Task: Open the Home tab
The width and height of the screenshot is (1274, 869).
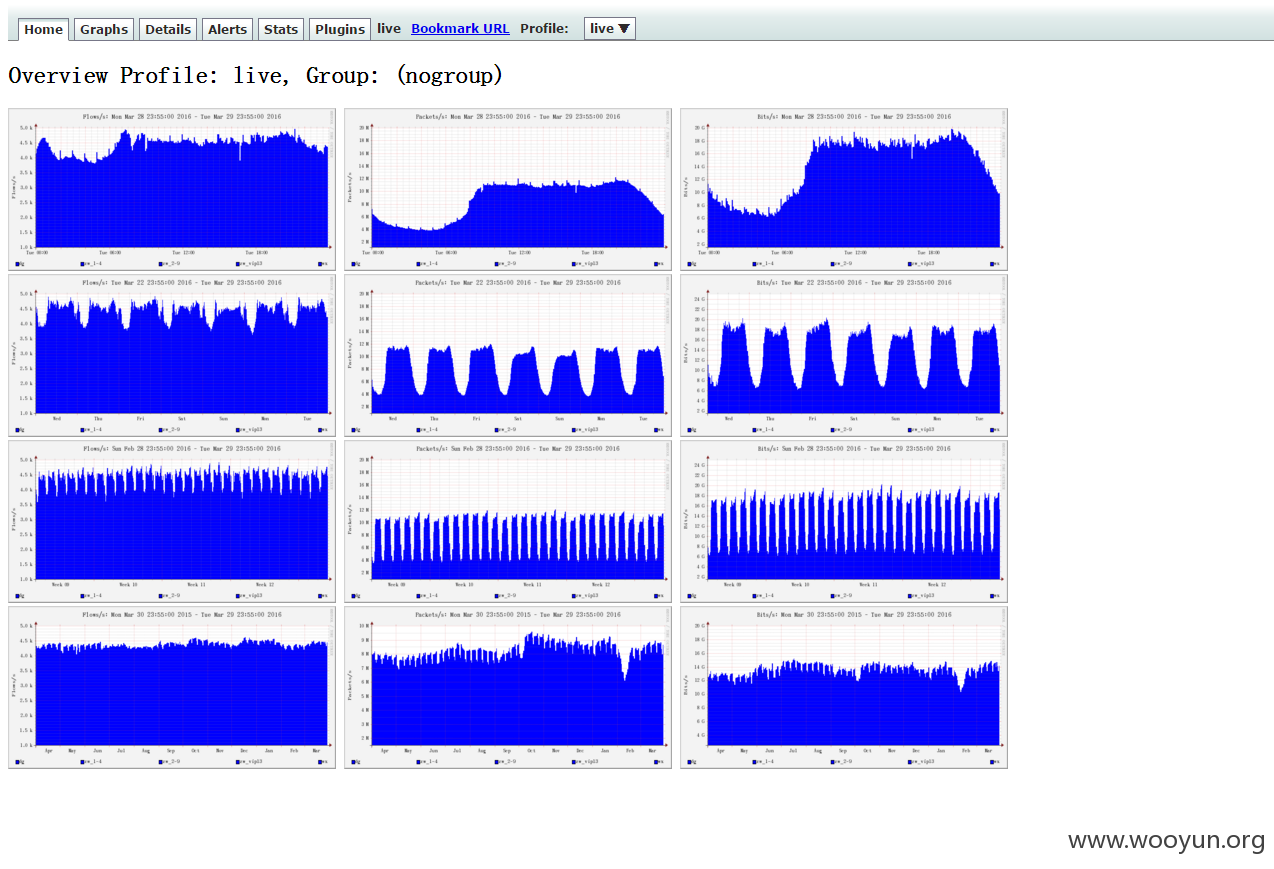Action: coord(44,29)
